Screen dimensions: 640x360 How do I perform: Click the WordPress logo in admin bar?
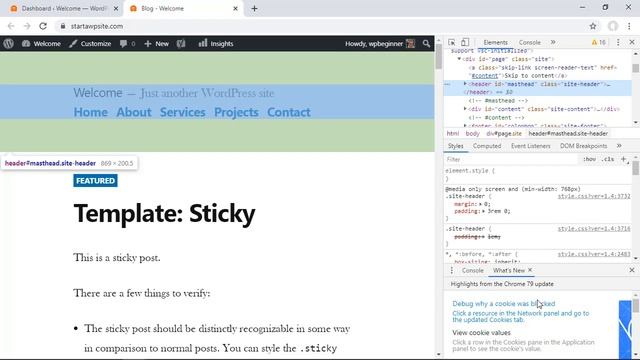coord(9,44)
